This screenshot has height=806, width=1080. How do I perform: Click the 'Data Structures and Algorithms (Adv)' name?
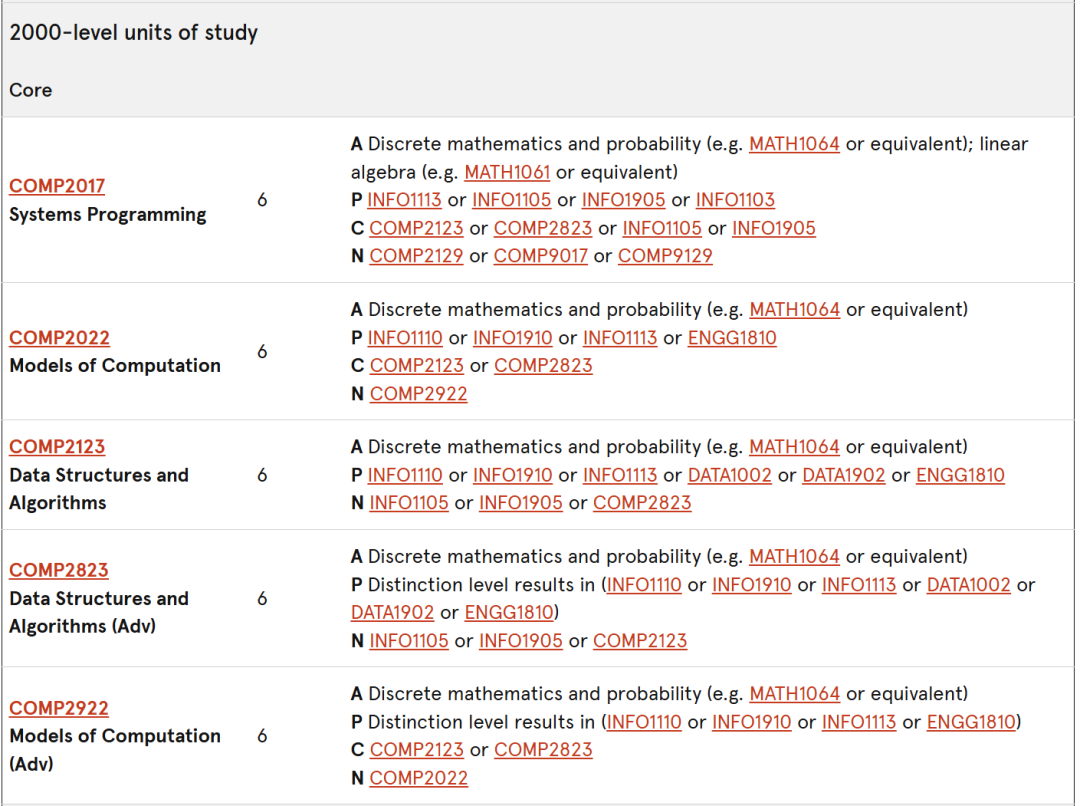point(98,612)
